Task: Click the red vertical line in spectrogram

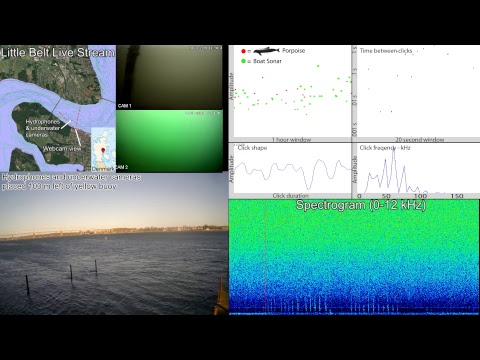Action: pyautogui.click(x=265, y=257)
